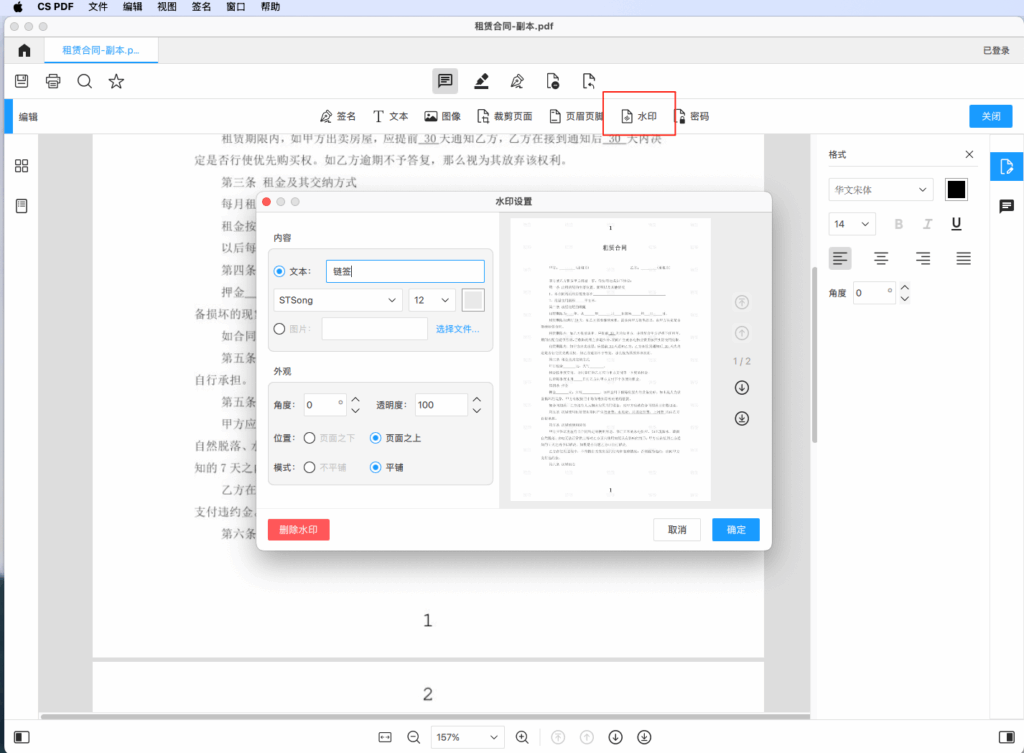Open the 密码 password tool
Viewport: 1024px width, 753px height.
692,116
